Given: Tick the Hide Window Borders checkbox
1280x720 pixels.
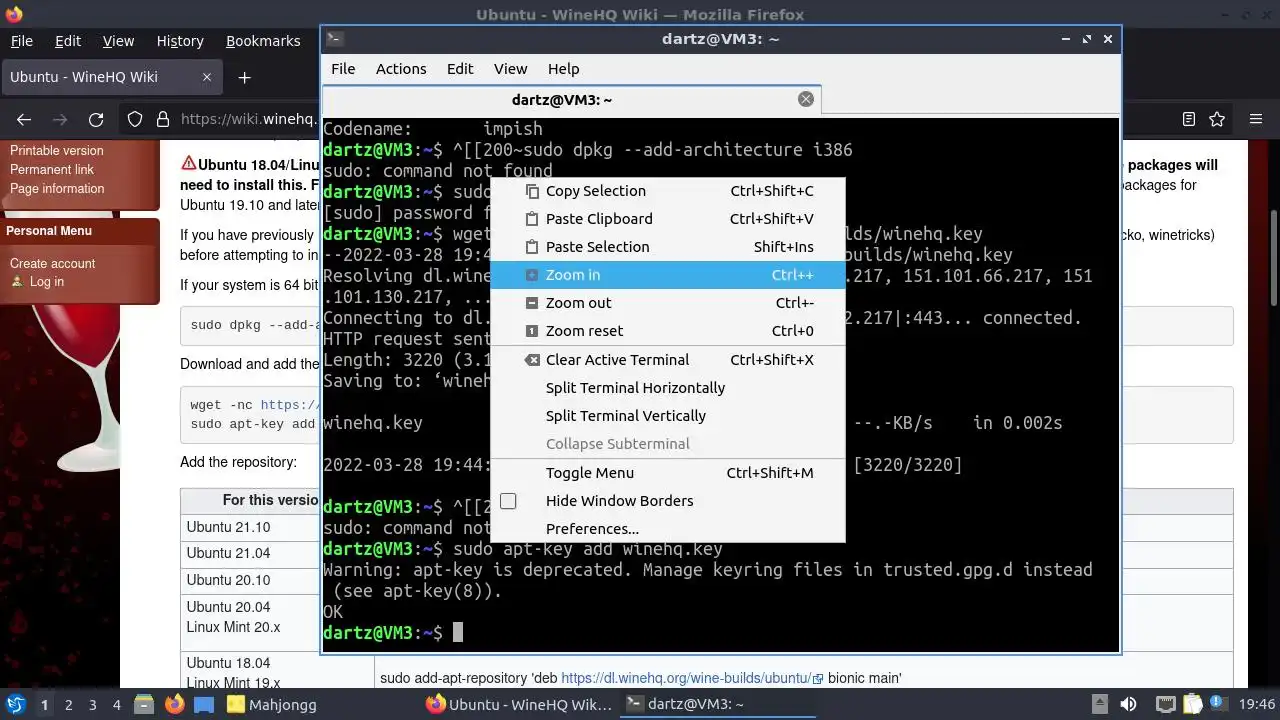Looking at the screenshot, I should [508, 501].
